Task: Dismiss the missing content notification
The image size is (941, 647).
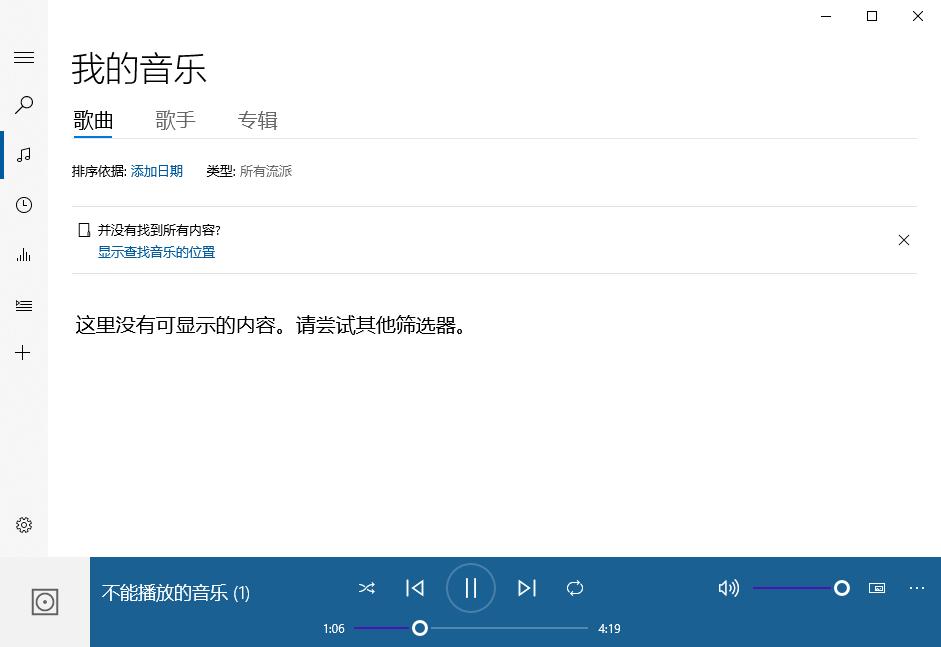Action: click(x=904, y=240)
